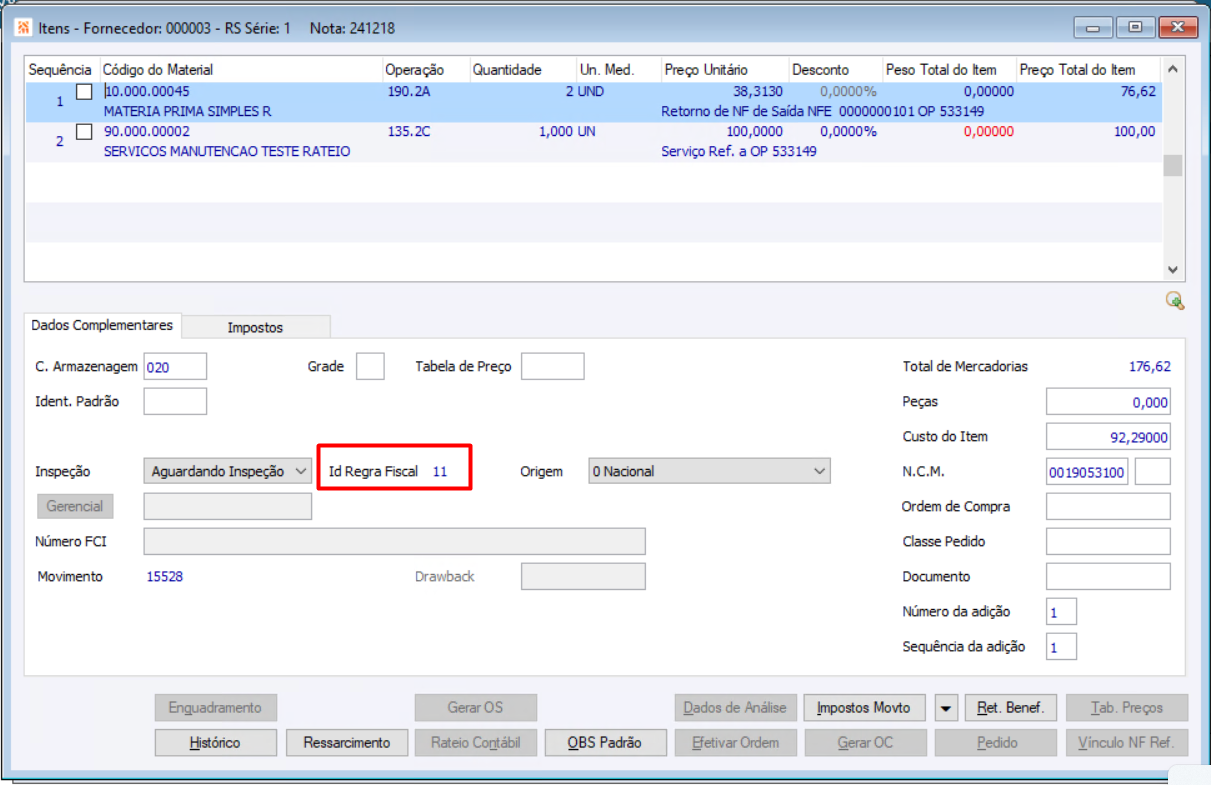
Task: Tick checkbox for item sequence 1
Action: click(x=84, y=92)
